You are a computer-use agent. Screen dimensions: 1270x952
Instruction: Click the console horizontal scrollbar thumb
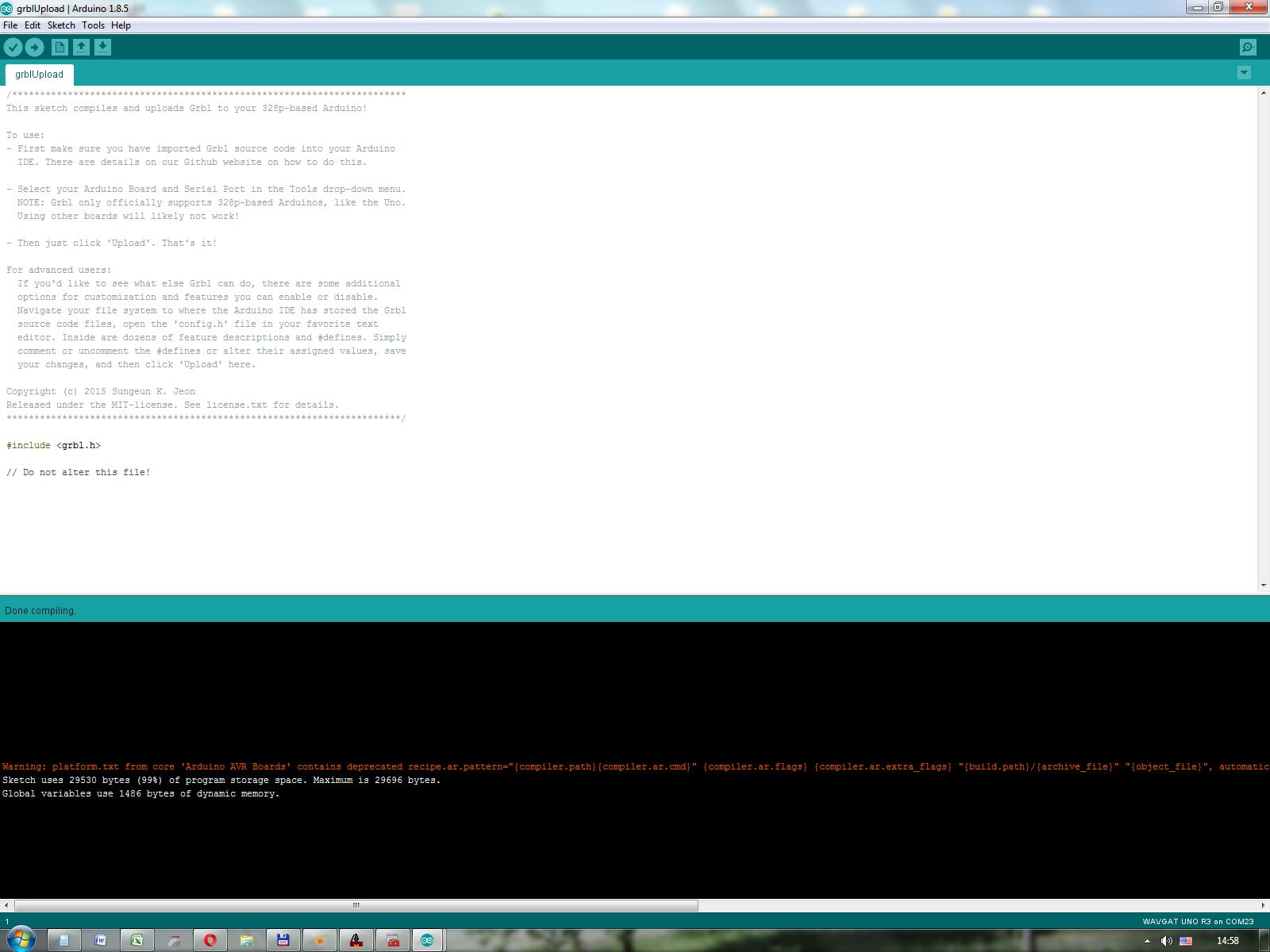tap(356, 905)
